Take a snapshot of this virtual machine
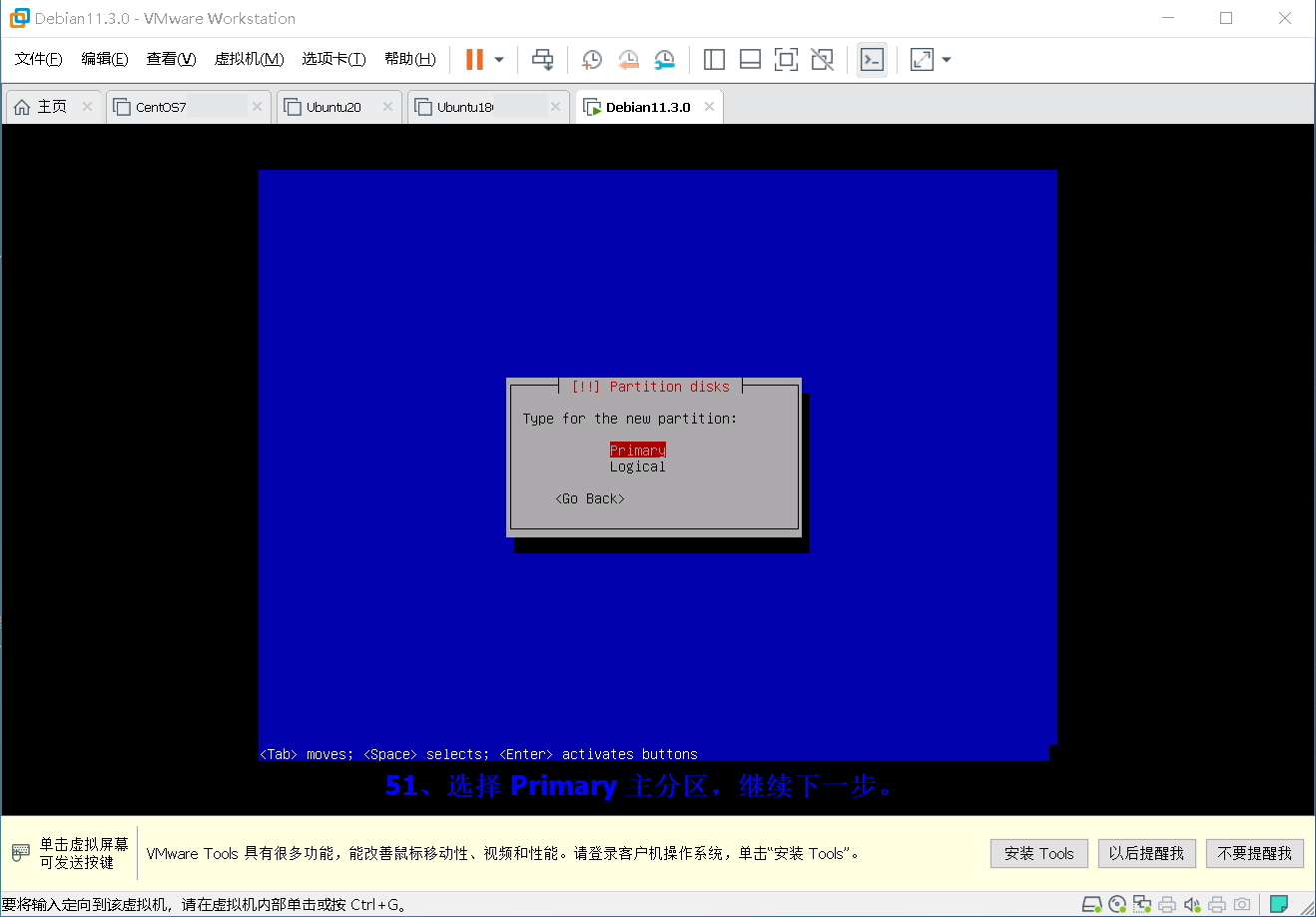 tap(591, 60)
